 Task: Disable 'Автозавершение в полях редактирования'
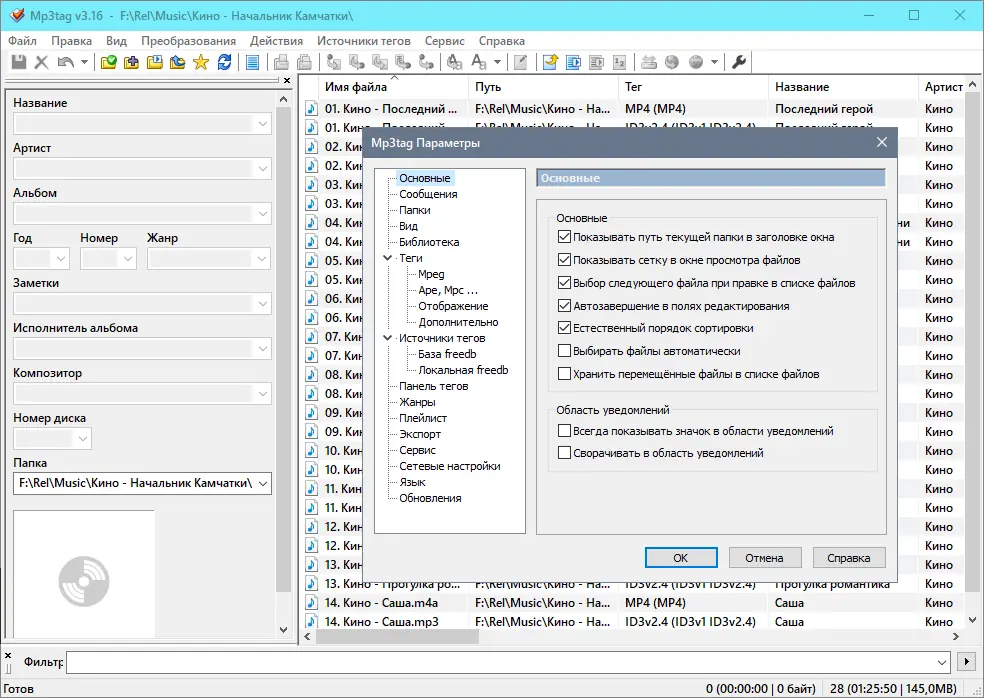click(564, 306)
